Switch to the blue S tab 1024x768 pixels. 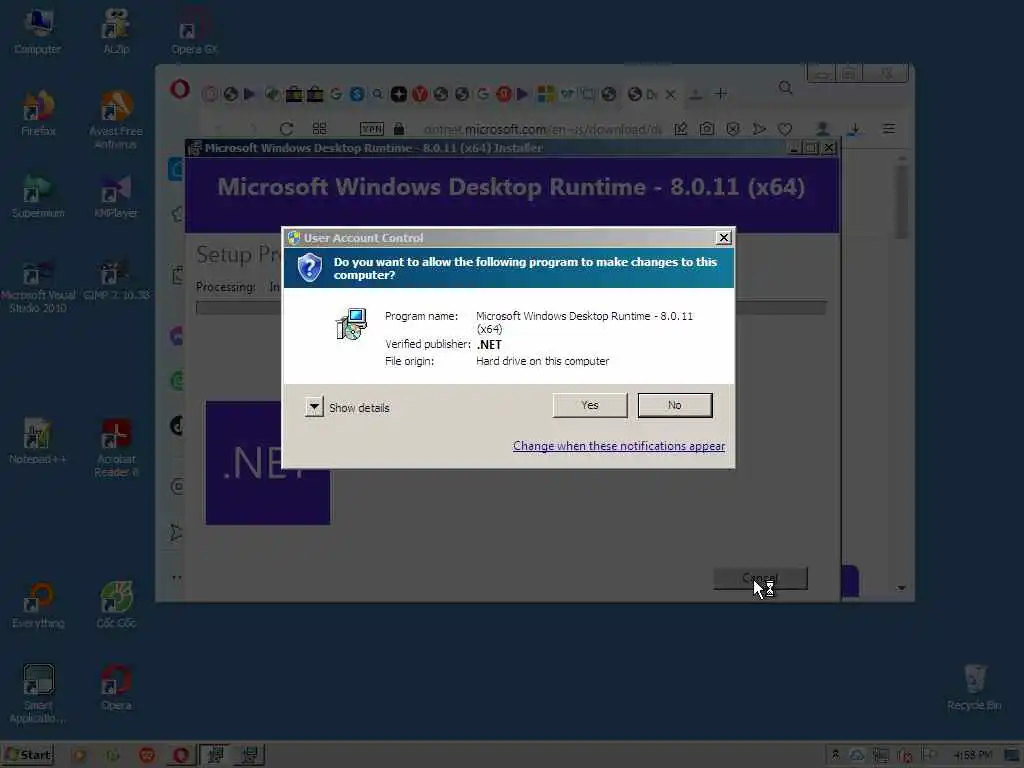pyautogui.click(x=357, y=94)
